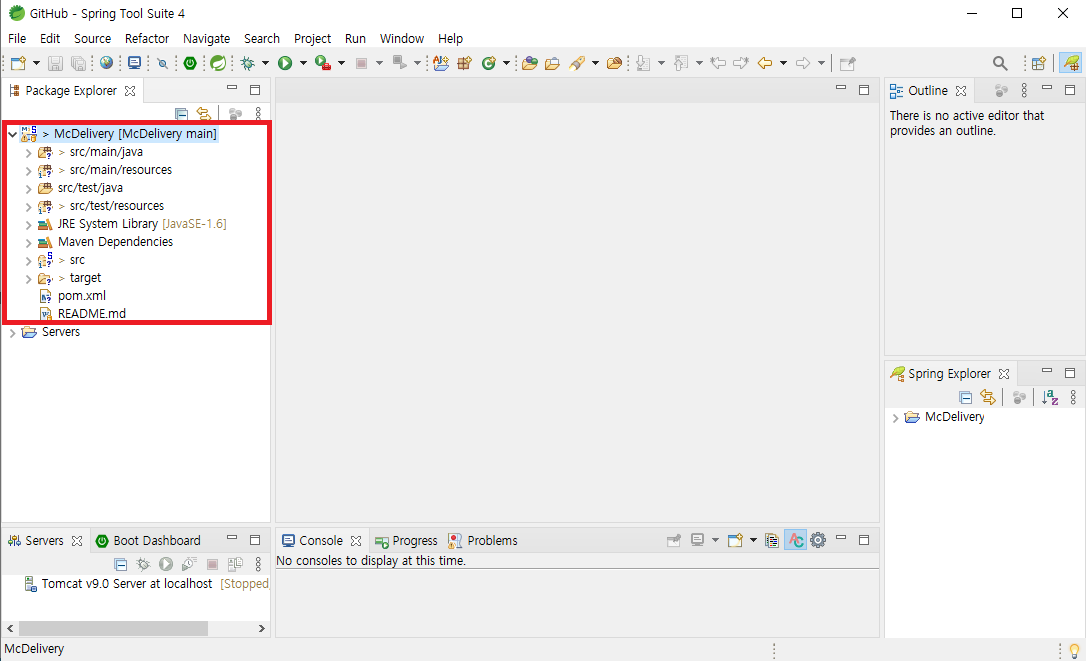Image resolution: width=1086 pixels, height=661 pixels.
Task: Select Tomcat v9.0 Server at localhost
Action: point(127,584)
